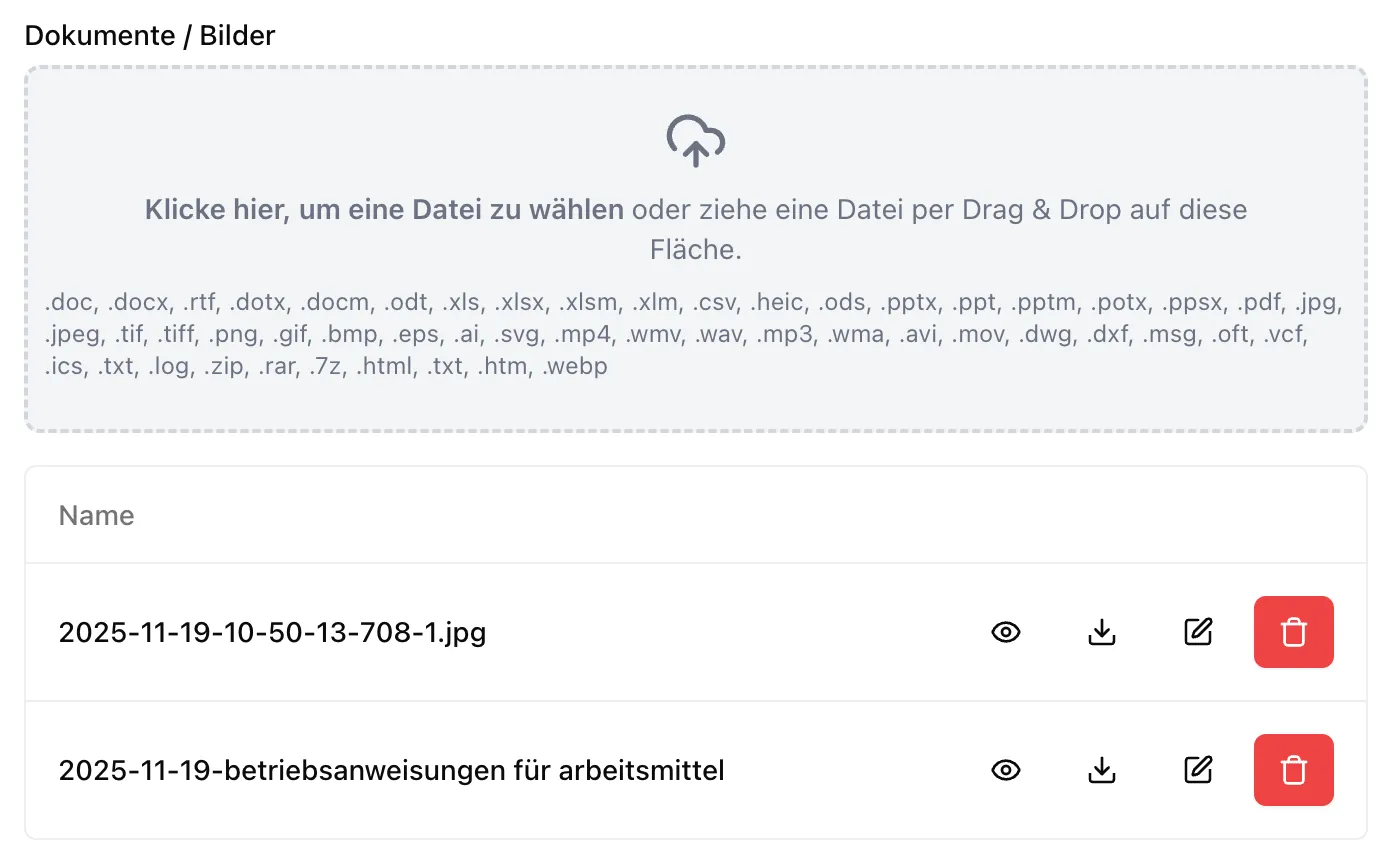Preview the betriebsanweisungen für arbeitsmittel document
This screenshot has height=860, width=1380.
click(1006, 770)
